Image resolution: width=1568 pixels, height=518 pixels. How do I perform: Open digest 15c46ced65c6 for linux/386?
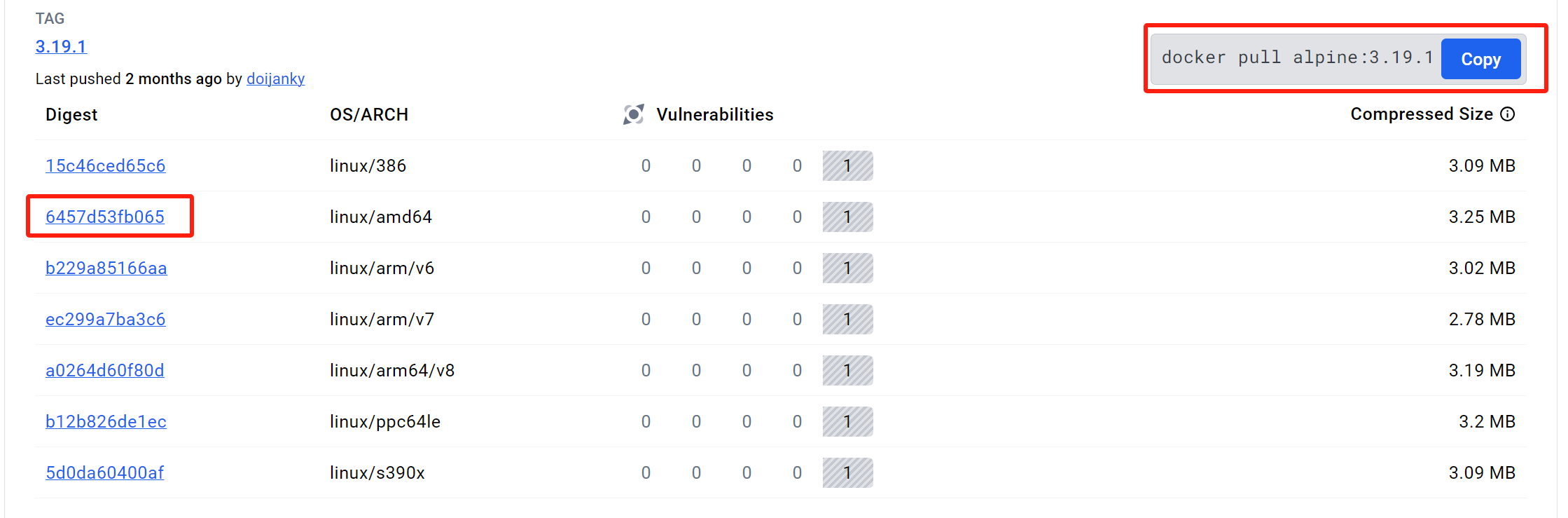pos(105,166)
